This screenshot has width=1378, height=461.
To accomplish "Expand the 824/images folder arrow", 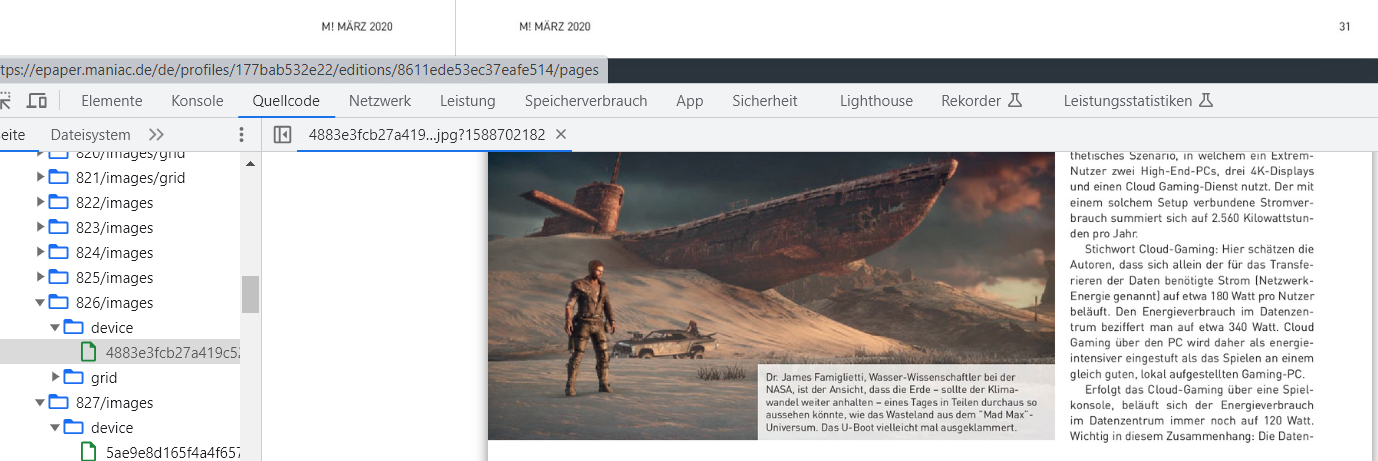I will pyautogui.click(x=40, y=252).
